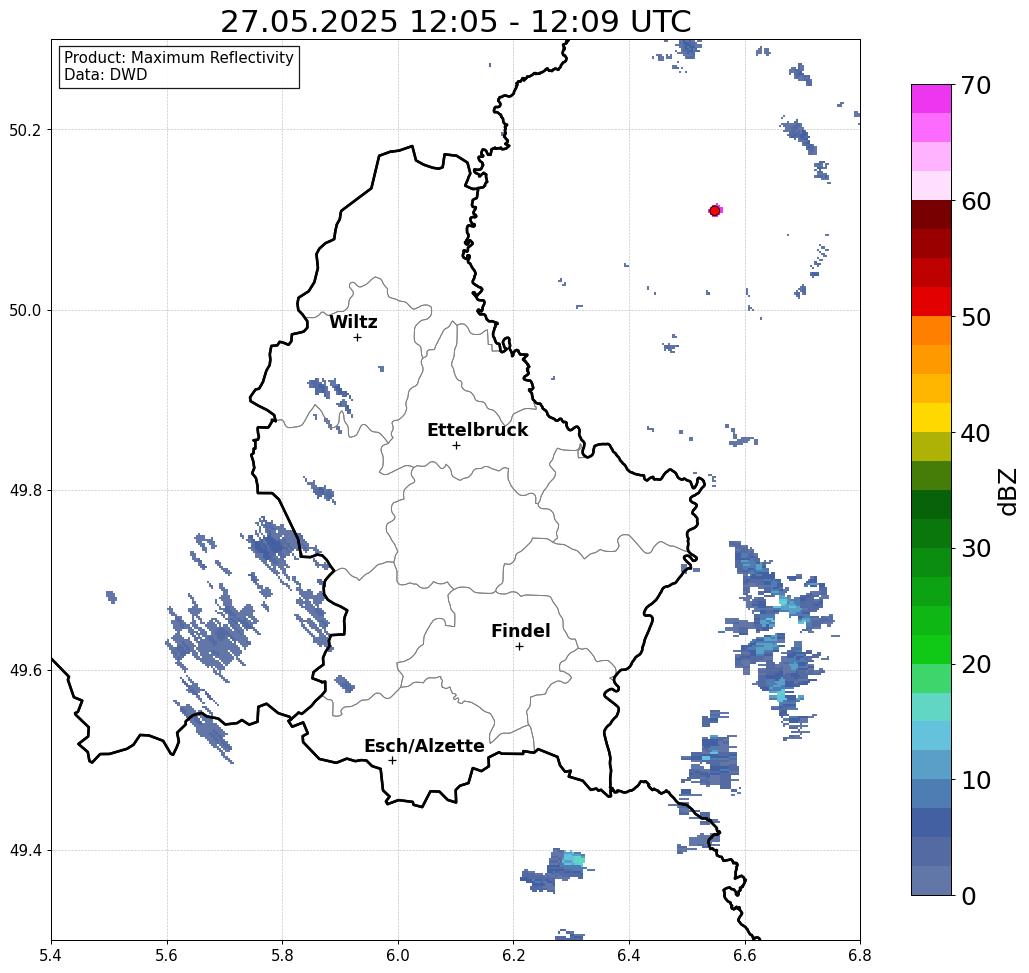
Task: Click the longitude 5.6 axis label
Action: [x=167, y=956]
